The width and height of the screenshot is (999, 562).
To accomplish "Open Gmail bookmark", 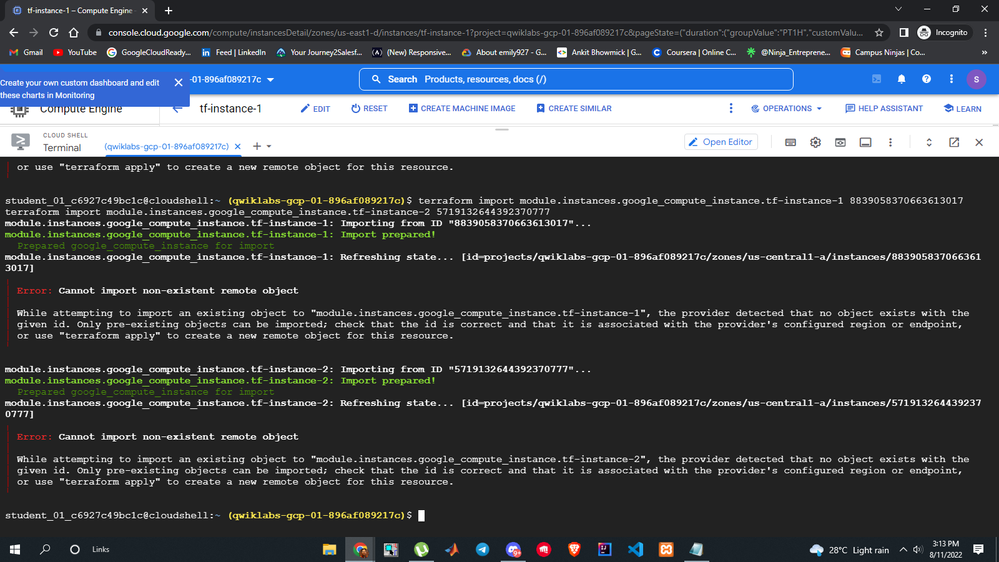I will click(26, 52).
